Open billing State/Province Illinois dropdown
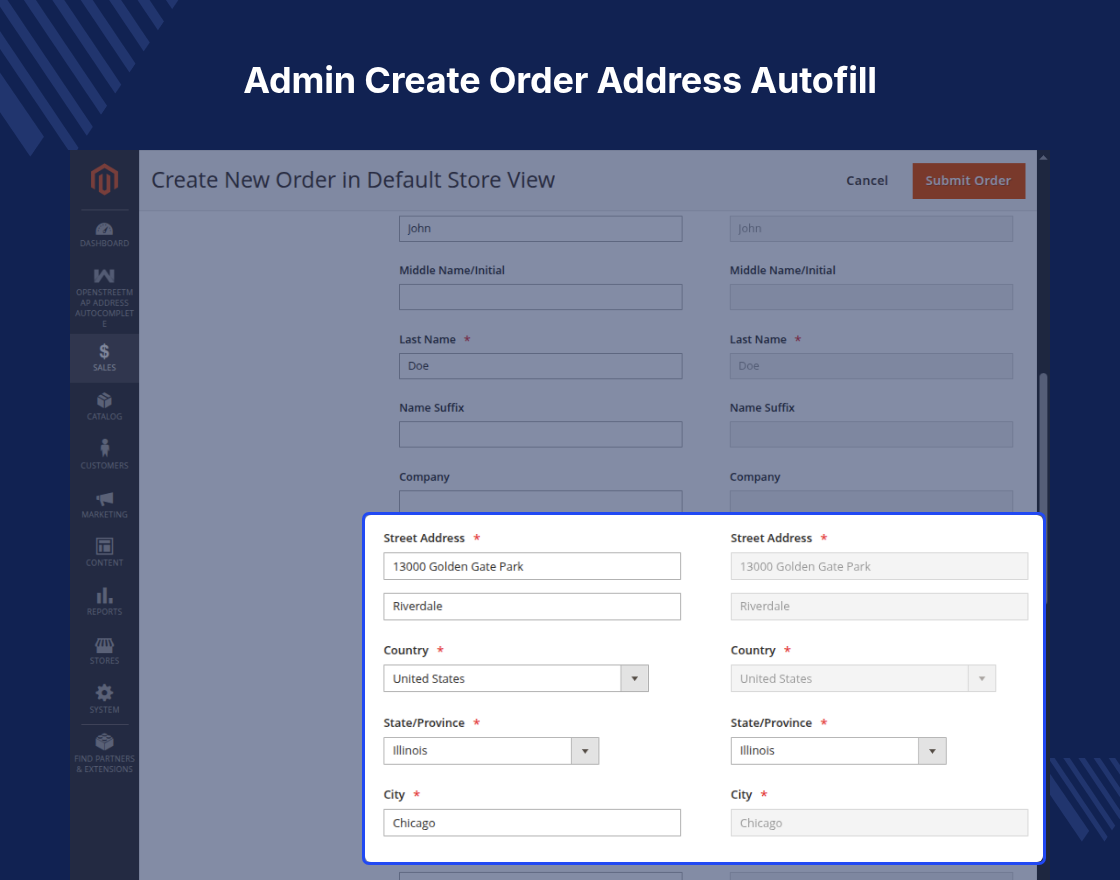This screenshot has height=880, width=1120. click(491, 751)
